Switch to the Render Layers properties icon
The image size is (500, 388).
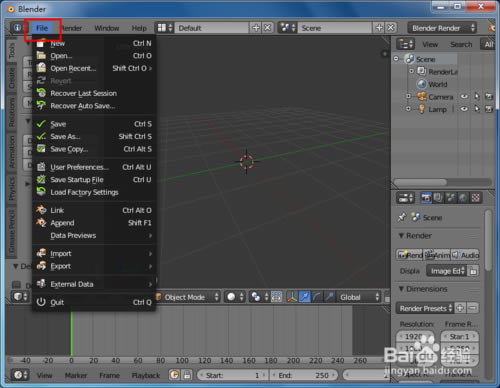(438, 198)
